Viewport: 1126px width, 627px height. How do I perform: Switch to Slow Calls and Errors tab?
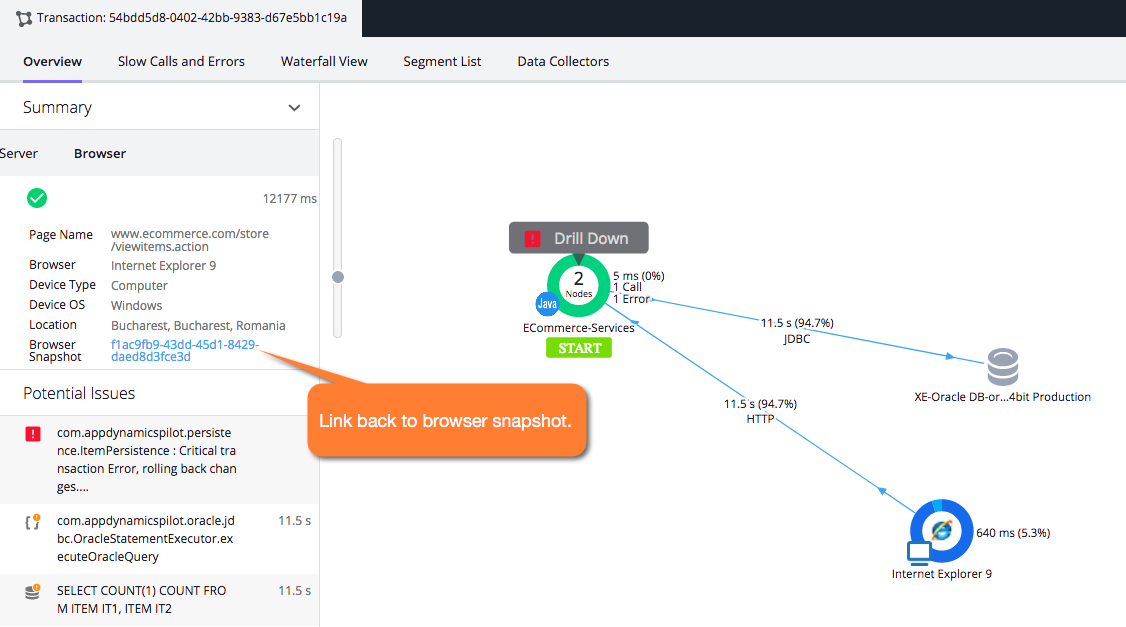point(181,62)
